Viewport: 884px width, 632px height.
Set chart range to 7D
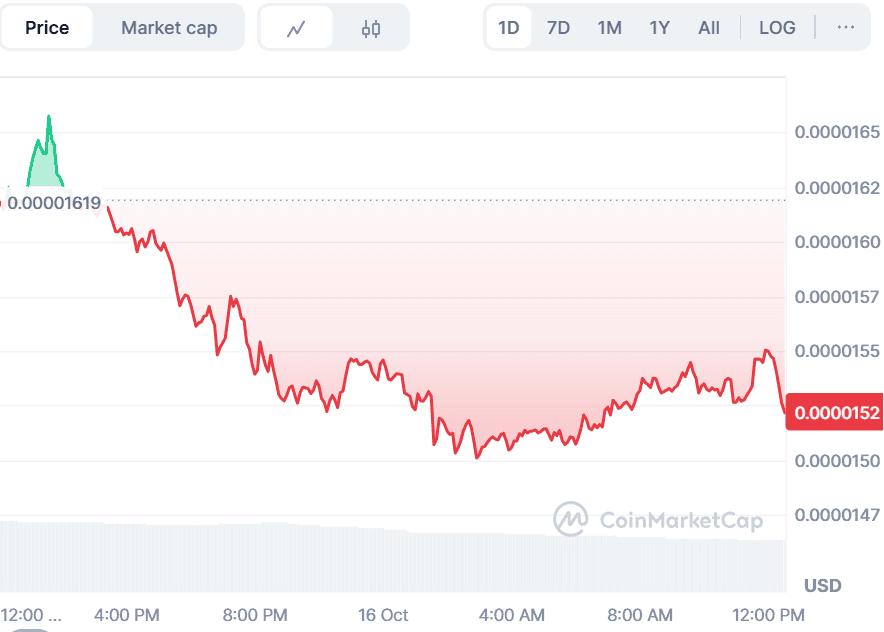(x=559, y=27)
